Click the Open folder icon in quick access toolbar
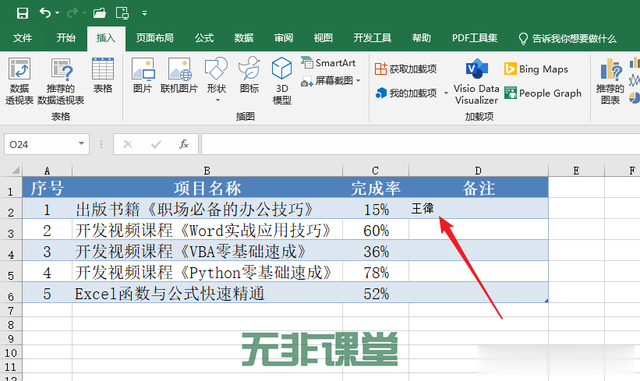This screenshot has height=381, width=640. [x=99, y=13]
